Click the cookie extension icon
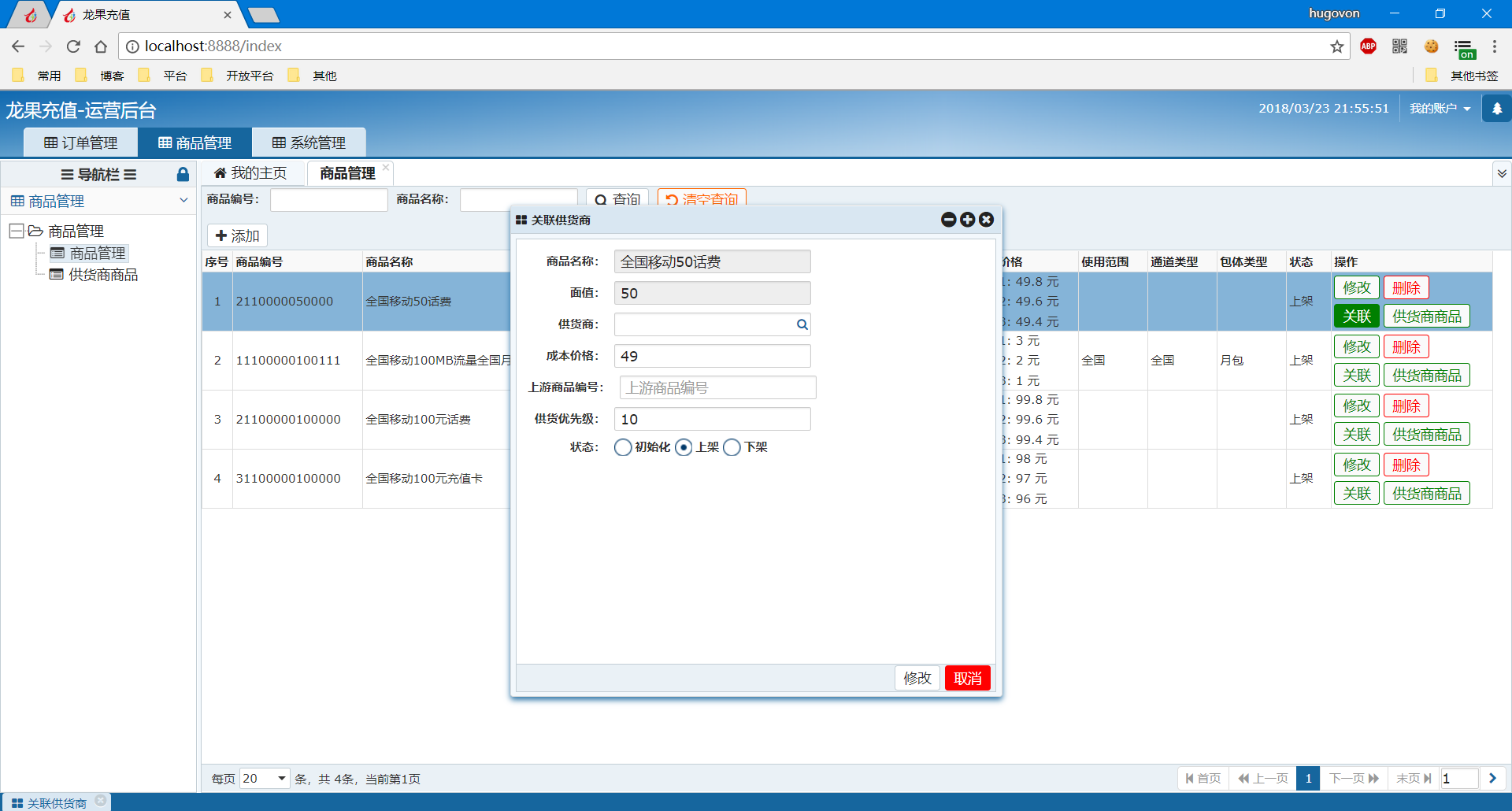Screen dimensions: 1512x811 pyautogui.click(x=1431, y=46)
